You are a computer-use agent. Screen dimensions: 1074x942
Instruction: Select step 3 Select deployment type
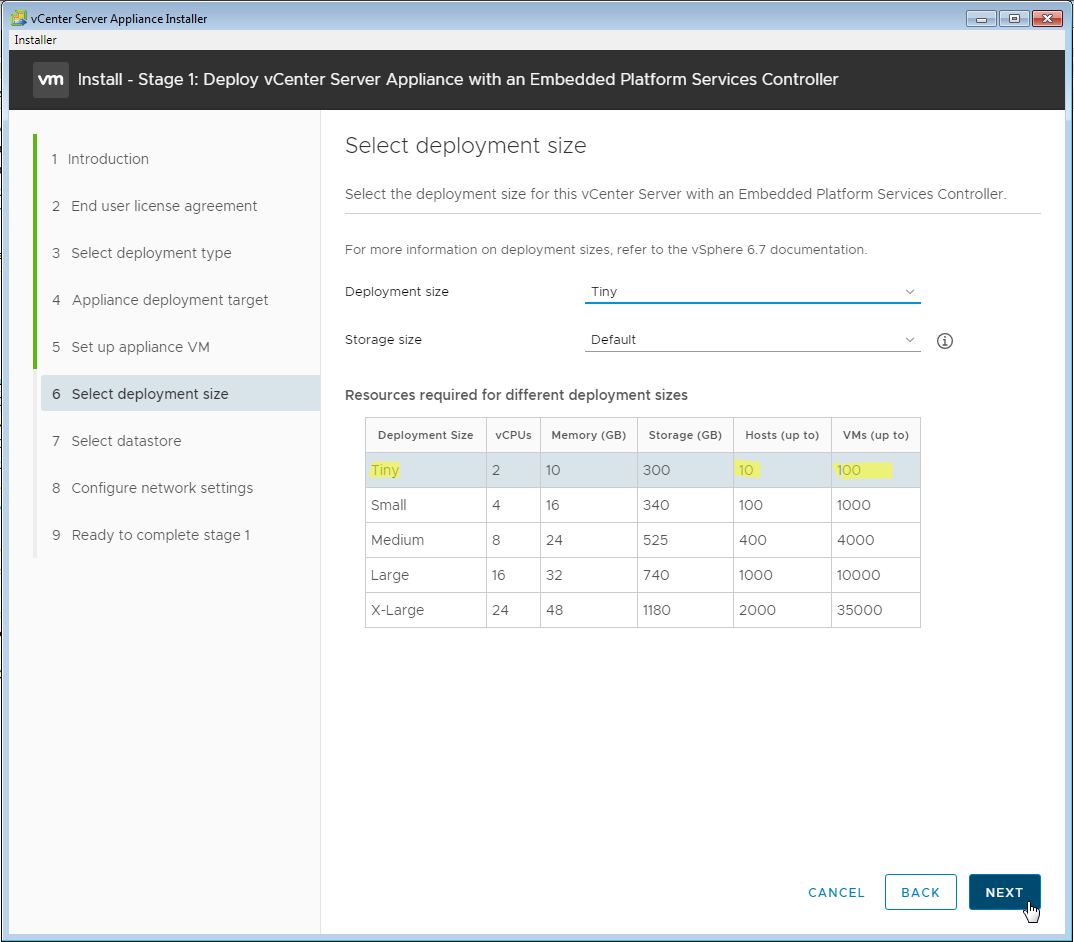[151, 253]
